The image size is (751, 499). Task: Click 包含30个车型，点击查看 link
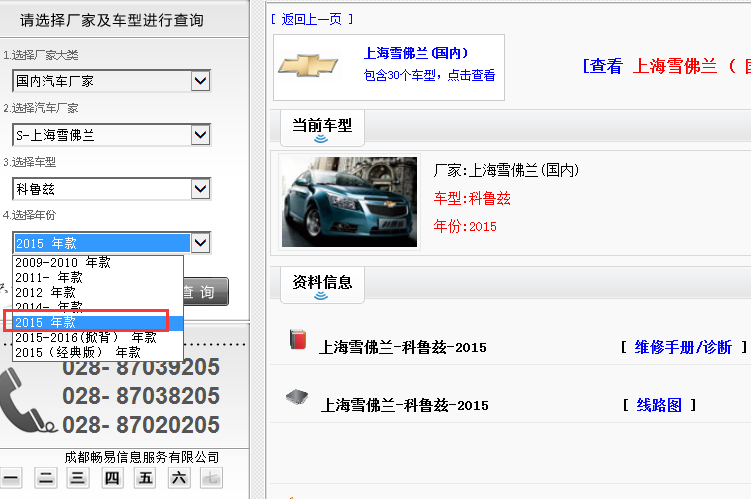(429, 76)
